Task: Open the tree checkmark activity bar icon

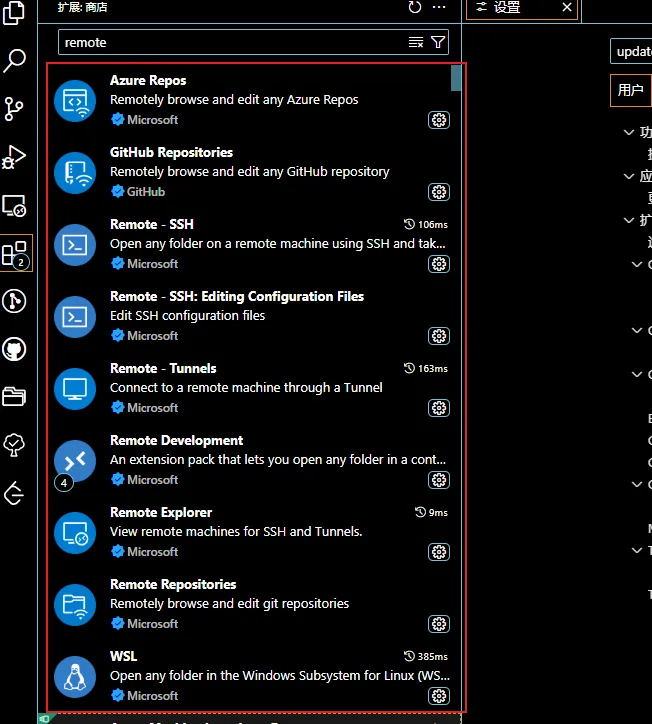Action: pos(14,445)
